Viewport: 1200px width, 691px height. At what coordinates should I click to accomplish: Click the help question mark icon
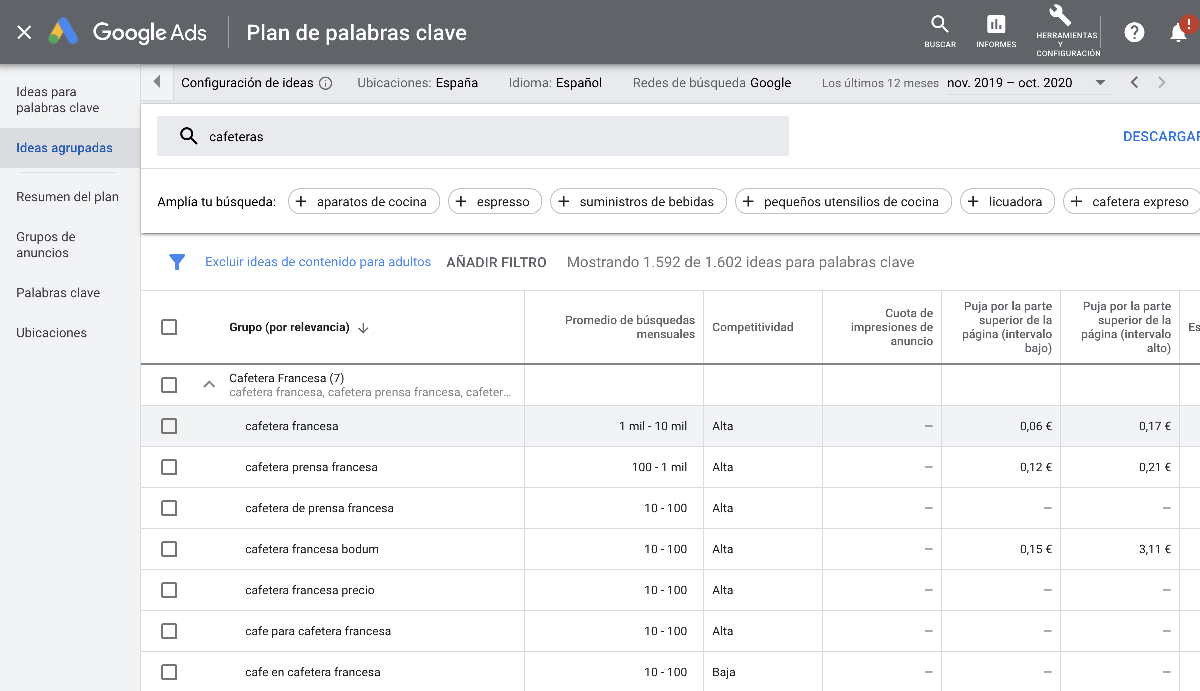coord(1134,32)
